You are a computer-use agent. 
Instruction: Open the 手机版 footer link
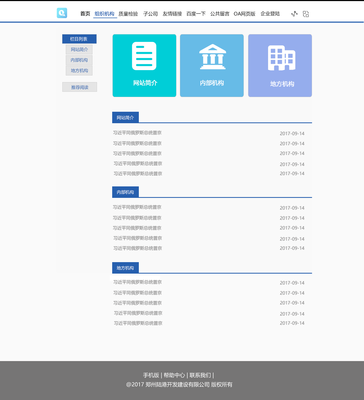(151, 375)
